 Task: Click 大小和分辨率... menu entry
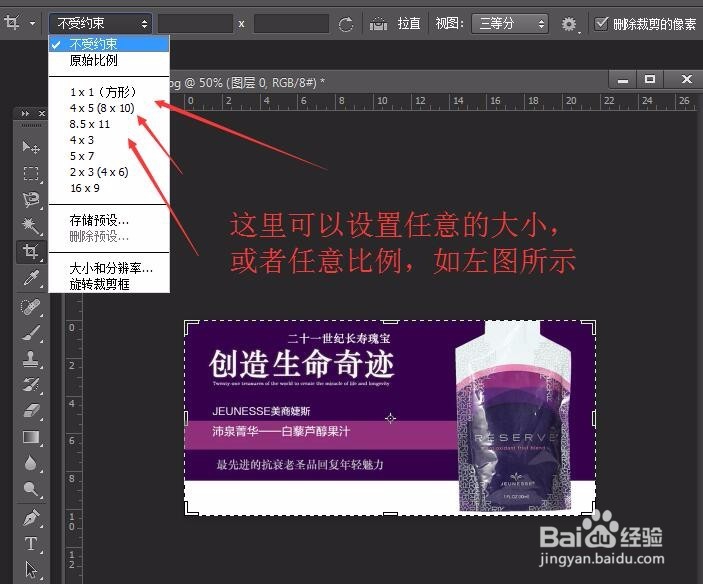(109, 268)
